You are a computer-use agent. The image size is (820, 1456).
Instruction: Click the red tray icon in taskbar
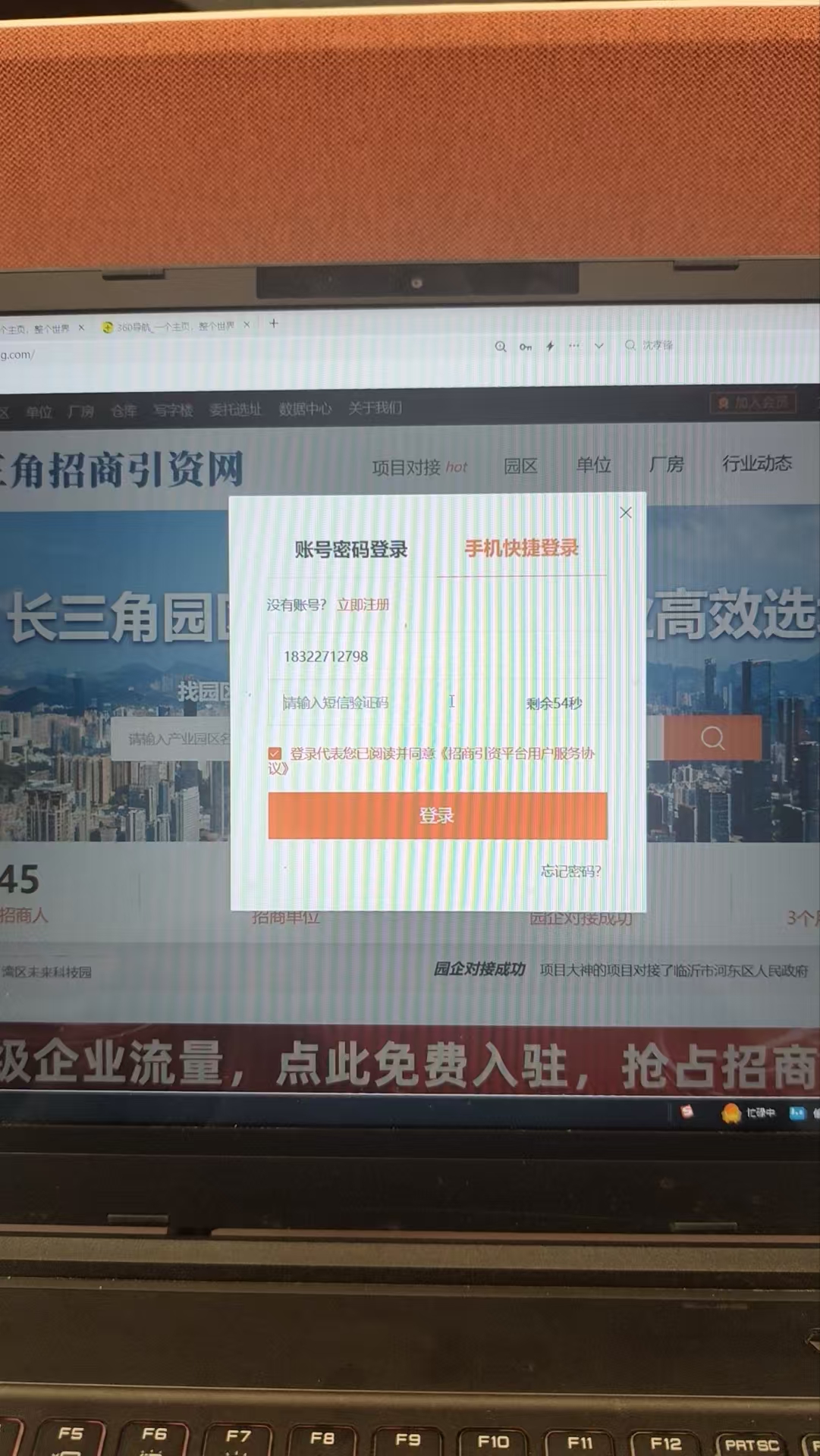point(687,1112)
